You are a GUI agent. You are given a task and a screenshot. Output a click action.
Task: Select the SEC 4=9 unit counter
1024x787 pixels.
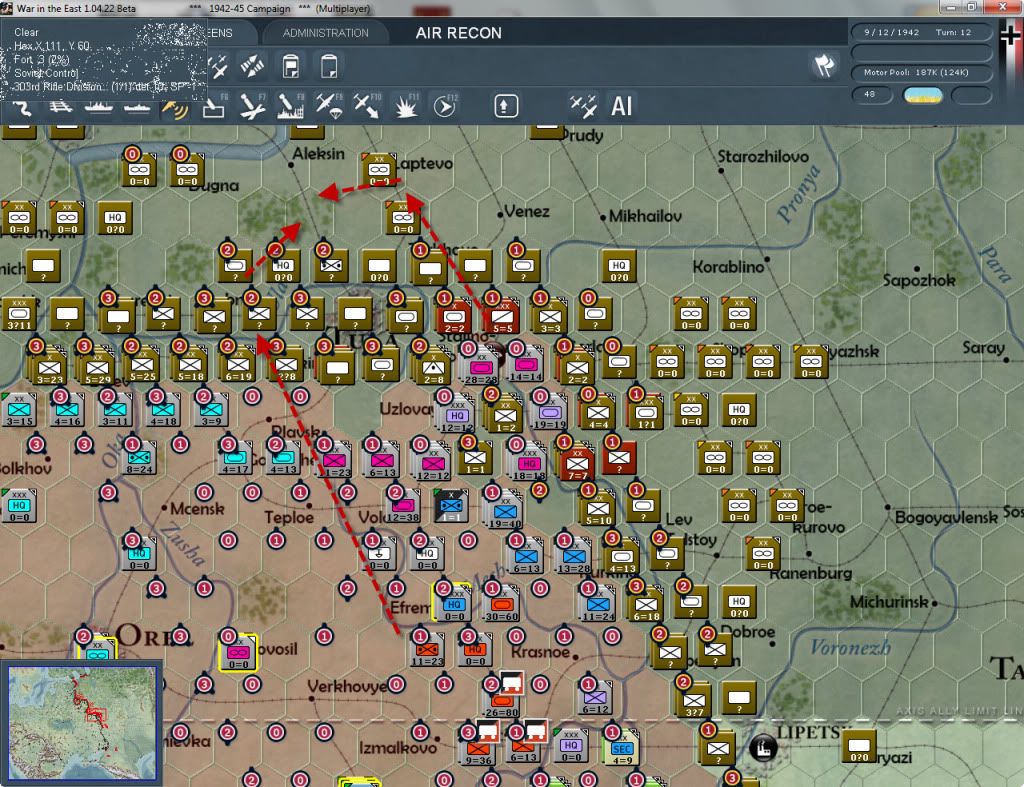(622, 748)
